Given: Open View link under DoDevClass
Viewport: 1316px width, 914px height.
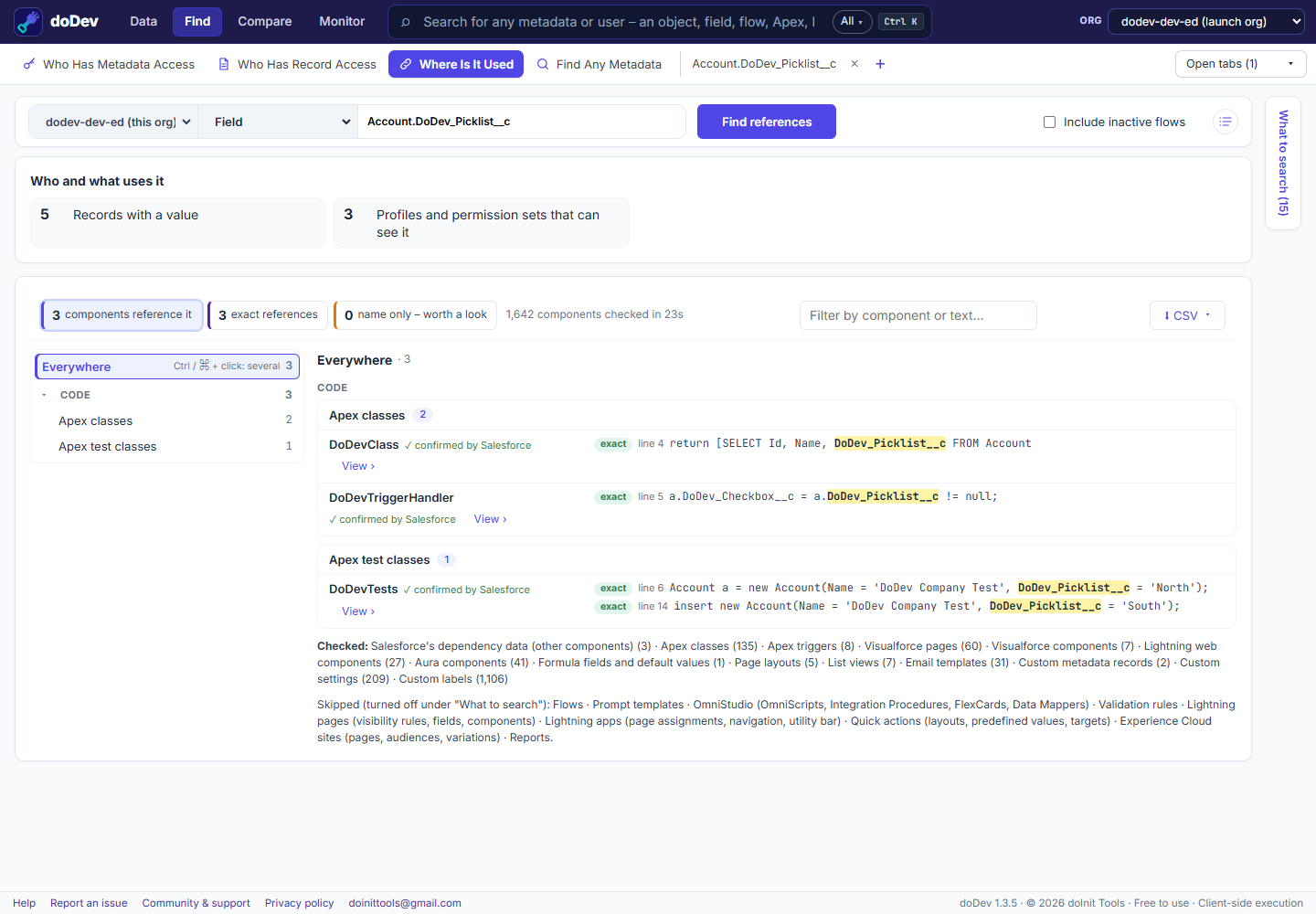Looking at the screenshot, I should pyautogui.click(x=358, y=466).
